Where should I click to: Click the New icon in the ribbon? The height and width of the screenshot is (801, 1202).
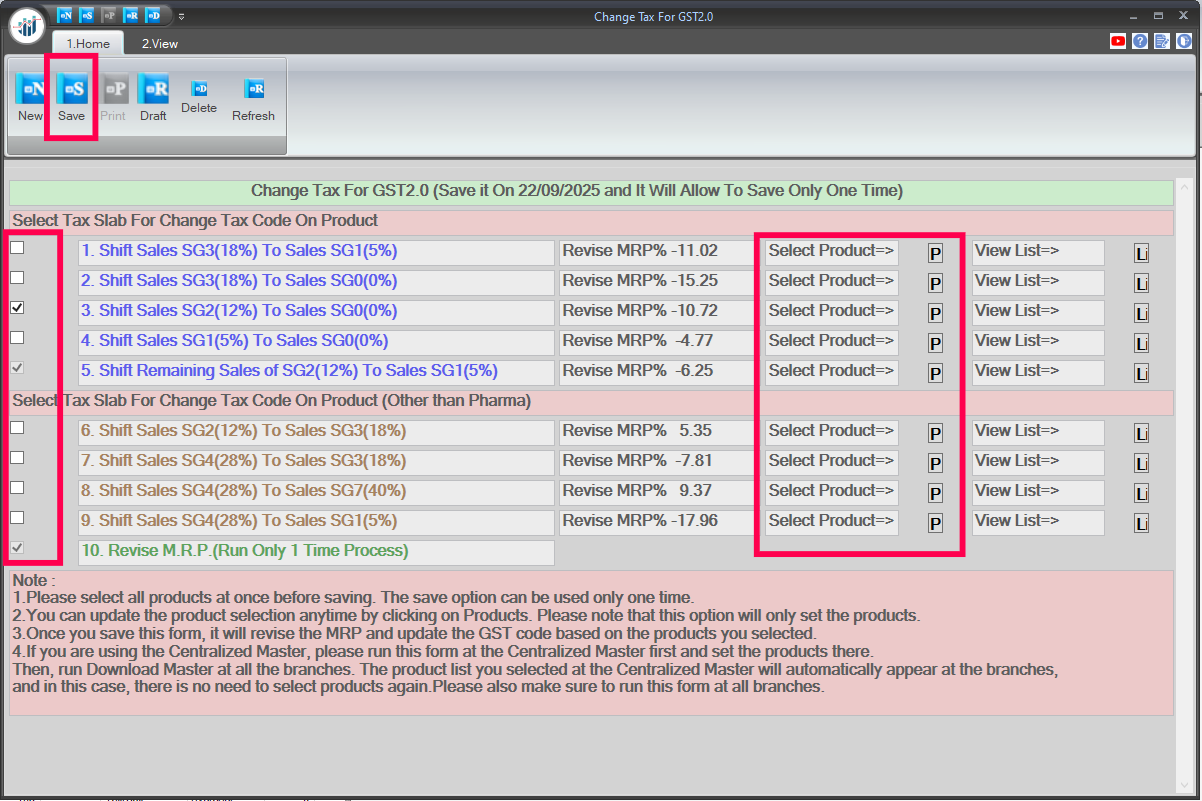31,91
